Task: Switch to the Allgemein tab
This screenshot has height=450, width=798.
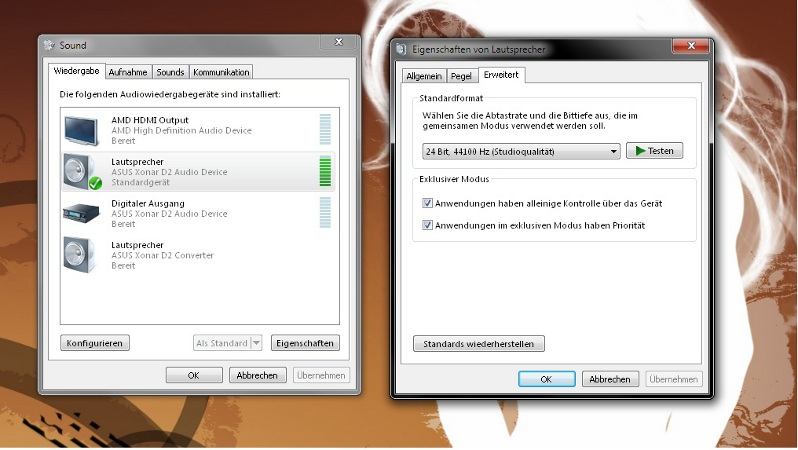Action: tap(424, 76)
